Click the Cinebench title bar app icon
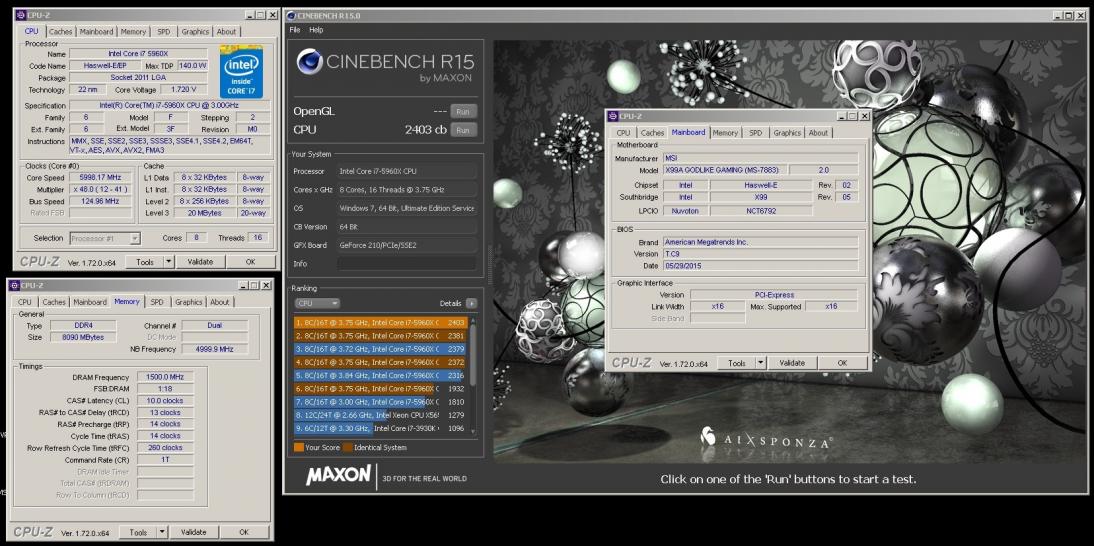Image resolution: width=1094 pixels, height=546 pixels. point(290,15)
